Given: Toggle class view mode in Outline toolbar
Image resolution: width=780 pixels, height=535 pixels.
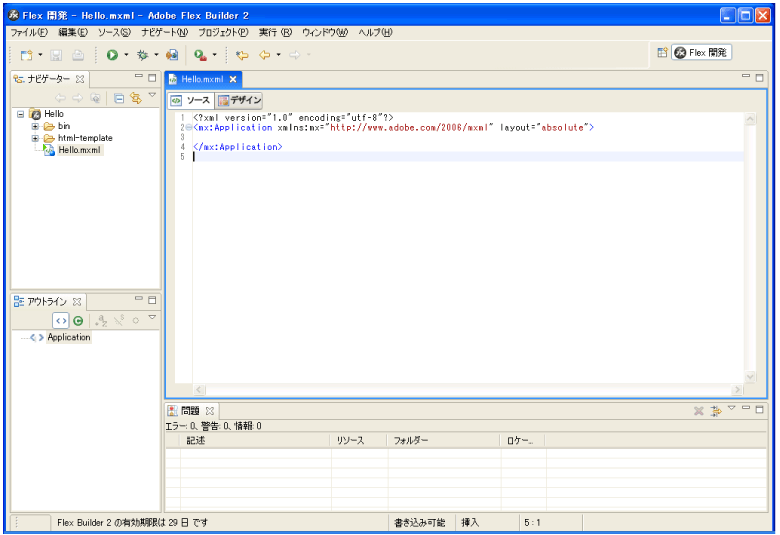Looking at the screenshot, I should [x=78, y=321].
